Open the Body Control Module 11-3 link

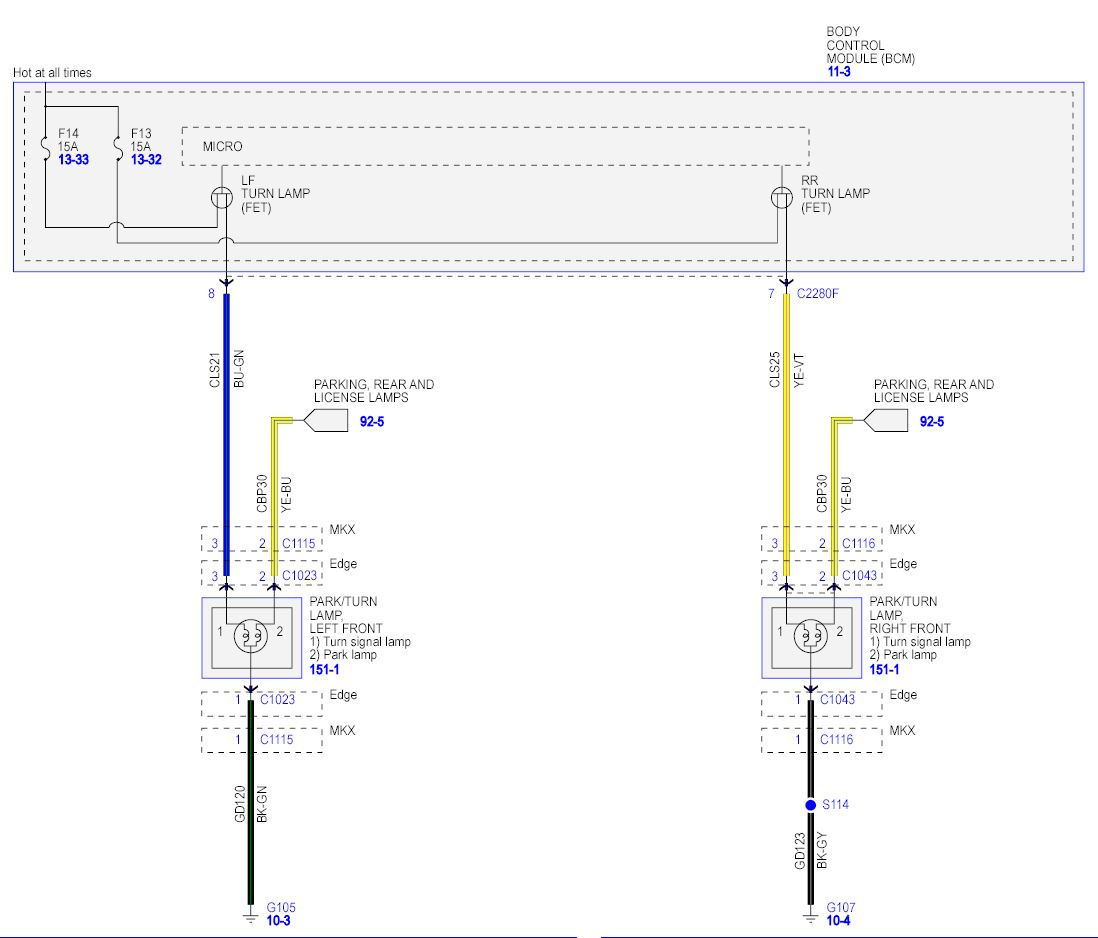click(838, 73)
